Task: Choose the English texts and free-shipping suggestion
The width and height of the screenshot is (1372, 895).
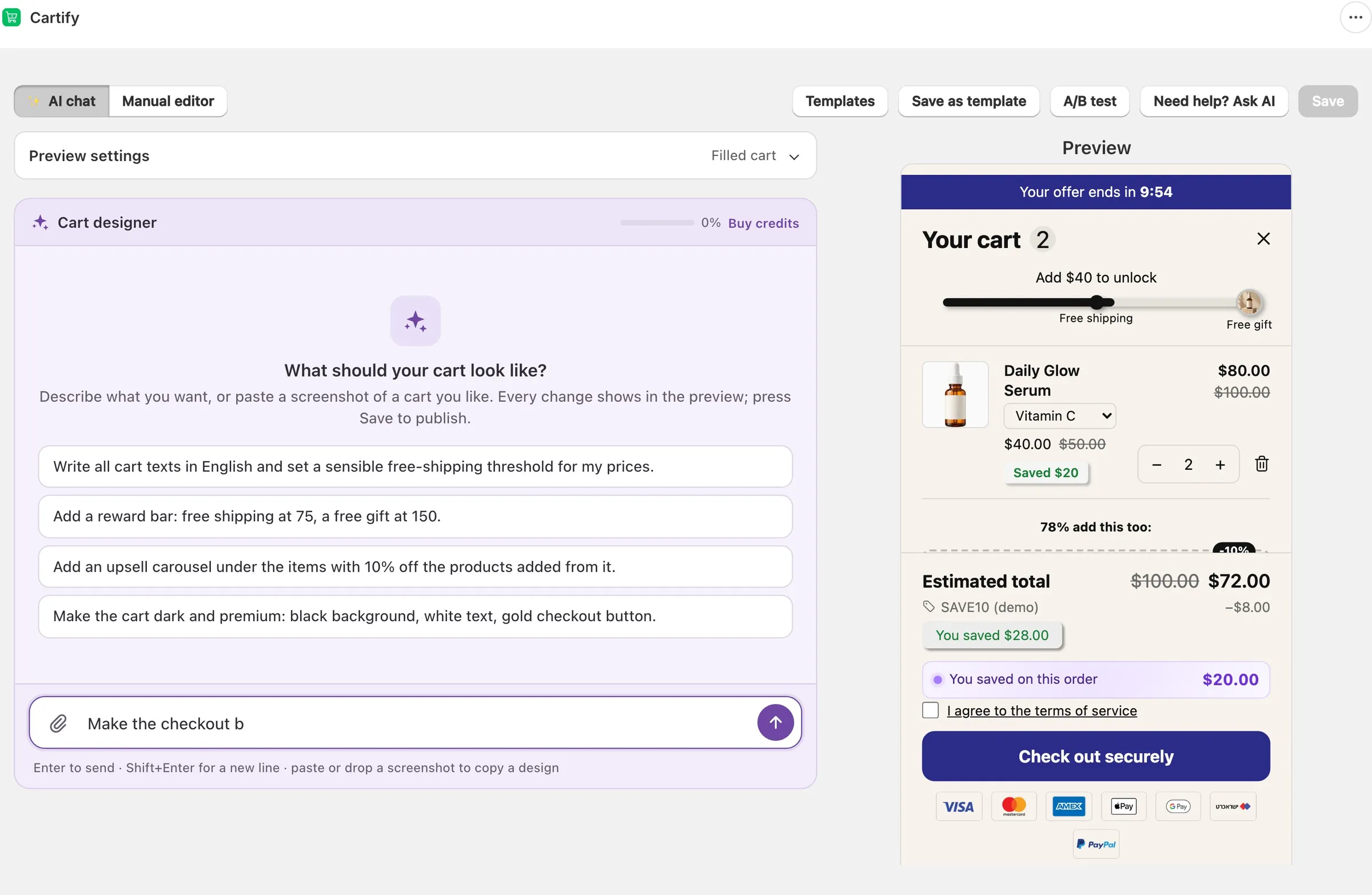Action: pyautogui.click(x=415, y=466)
